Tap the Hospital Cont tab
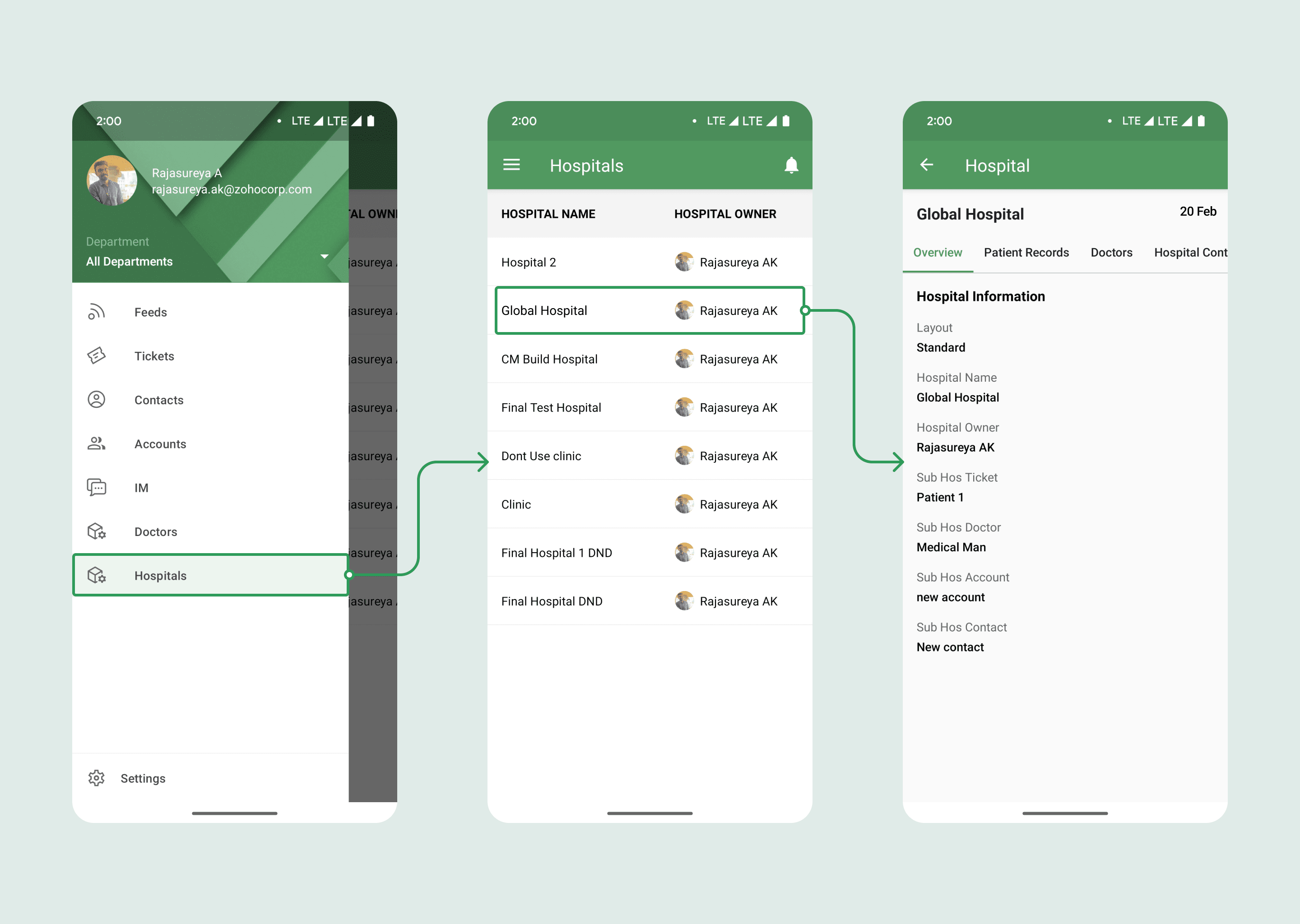 pos(1189,253)
